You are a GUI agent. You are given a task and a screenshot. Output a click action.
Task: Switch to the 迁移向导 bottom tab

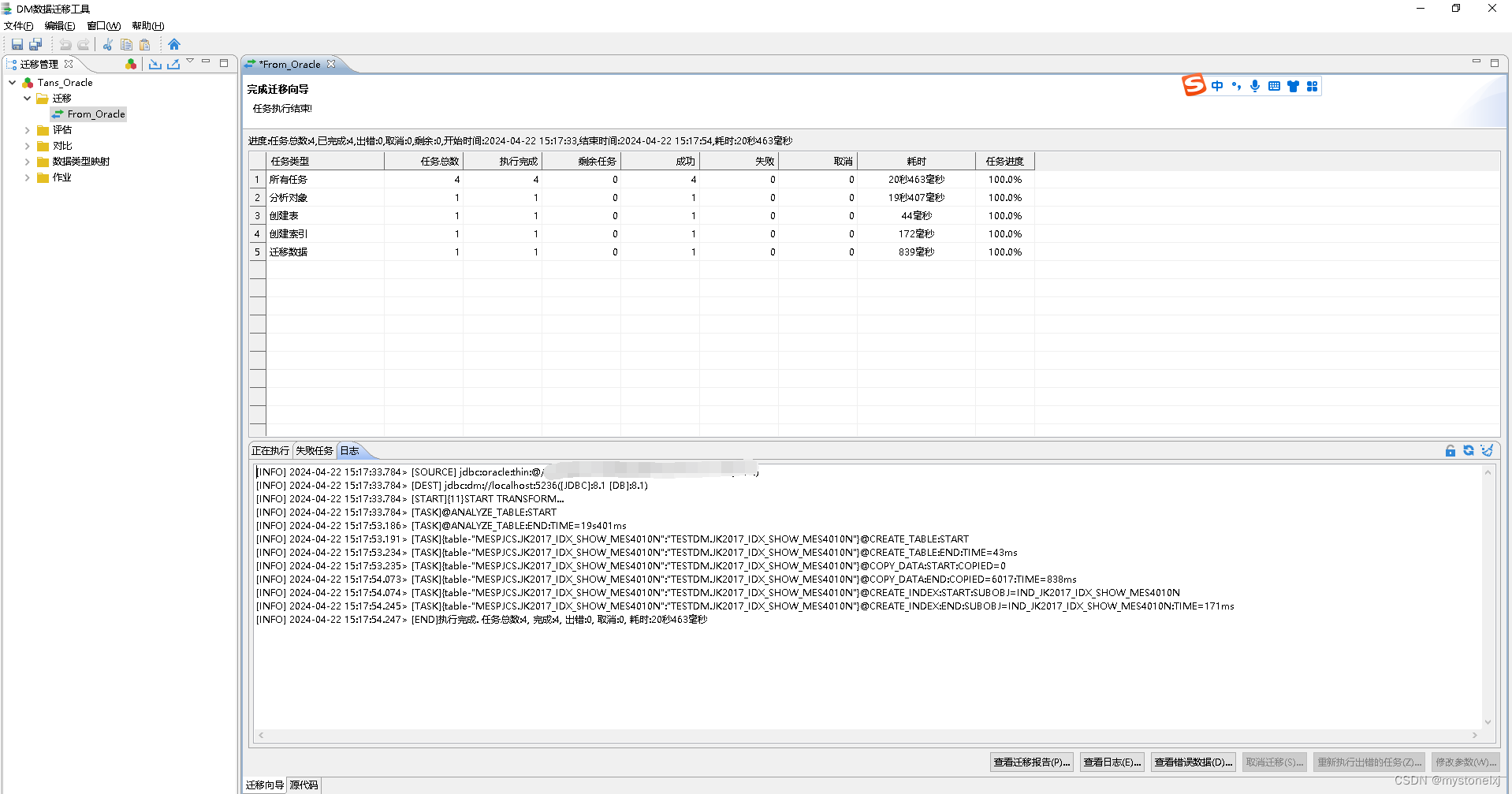click(x=265, y=785)
